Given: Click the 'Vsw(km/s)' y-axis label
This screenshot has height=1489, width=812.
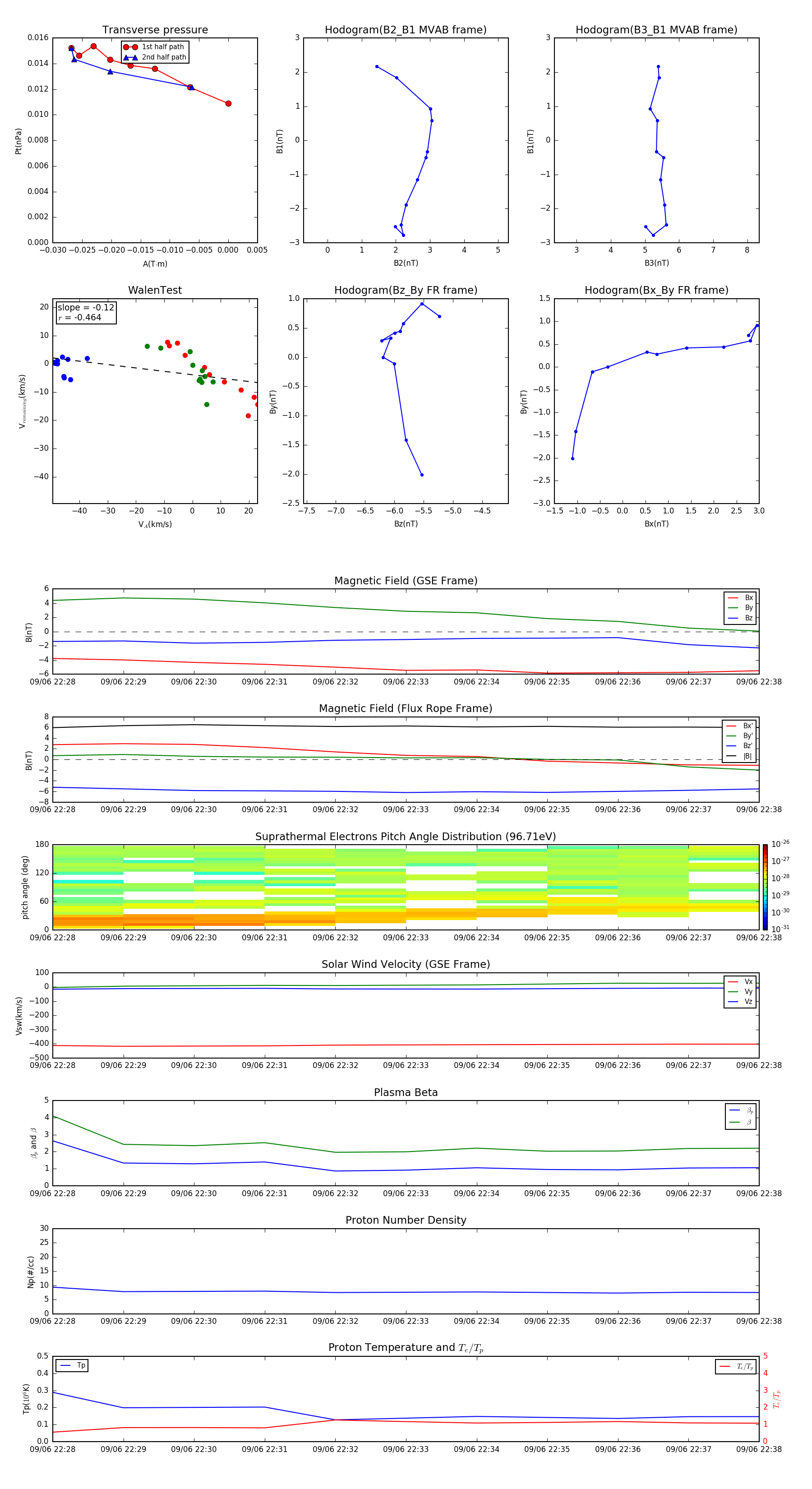Looking at the screenshot, I should [x=18, y=1015].
